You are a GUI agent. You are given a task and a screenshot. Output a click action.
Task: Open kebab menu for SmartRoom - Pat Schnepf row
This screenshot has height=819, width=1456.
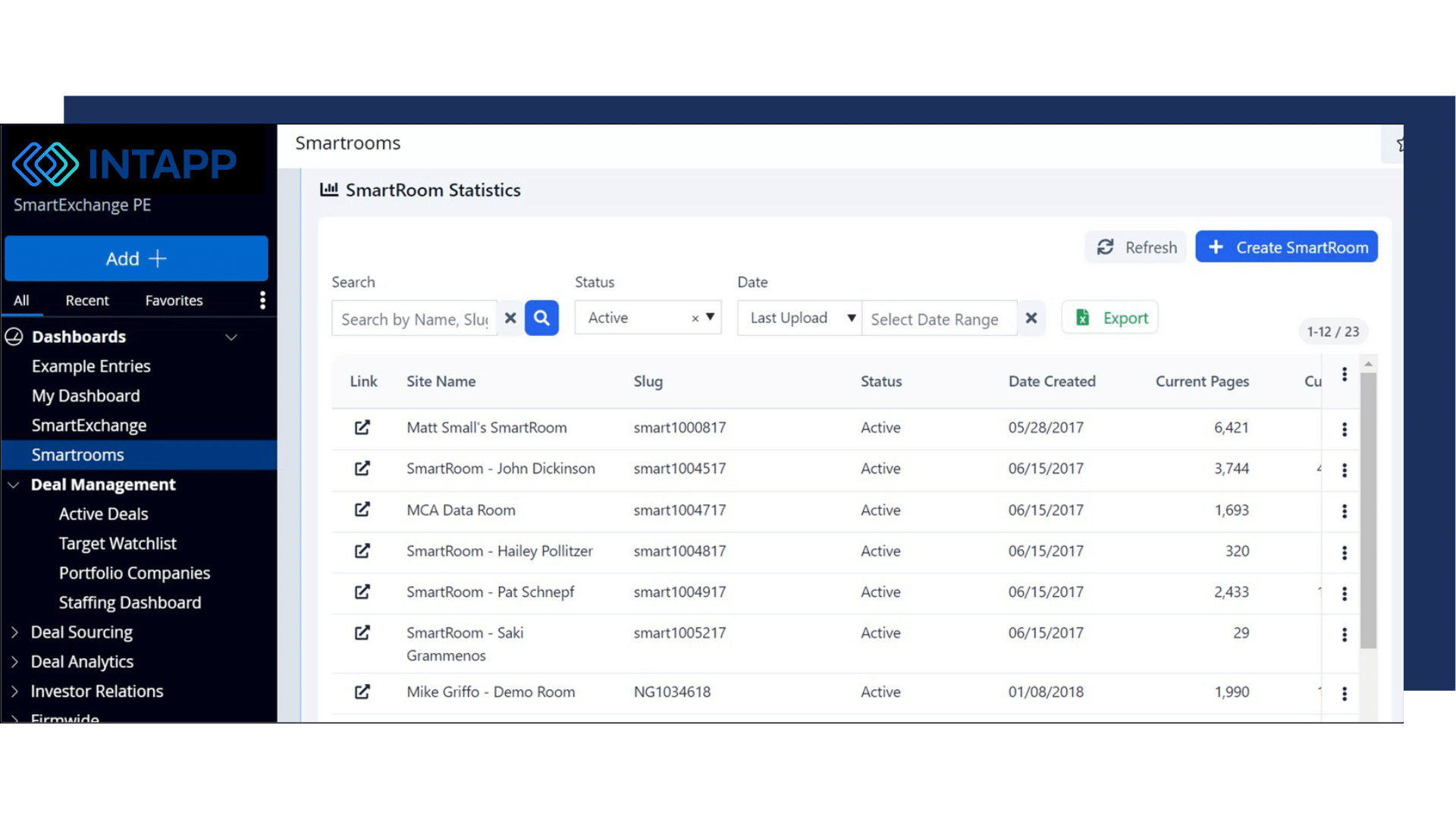(1345, 593)
